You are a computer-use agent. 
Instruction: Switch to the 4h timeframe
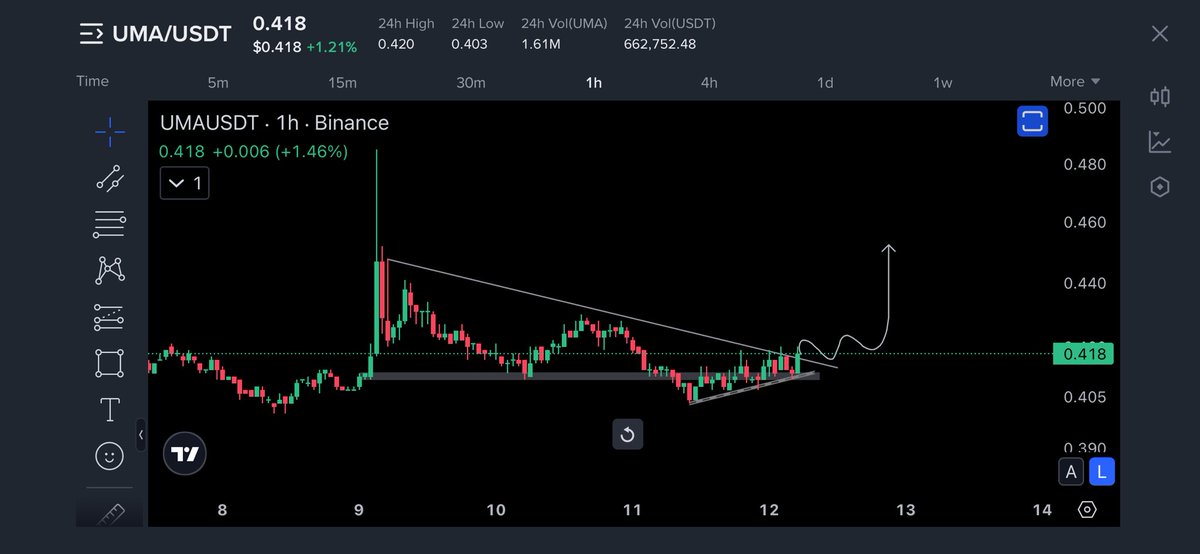coord(709,83)
